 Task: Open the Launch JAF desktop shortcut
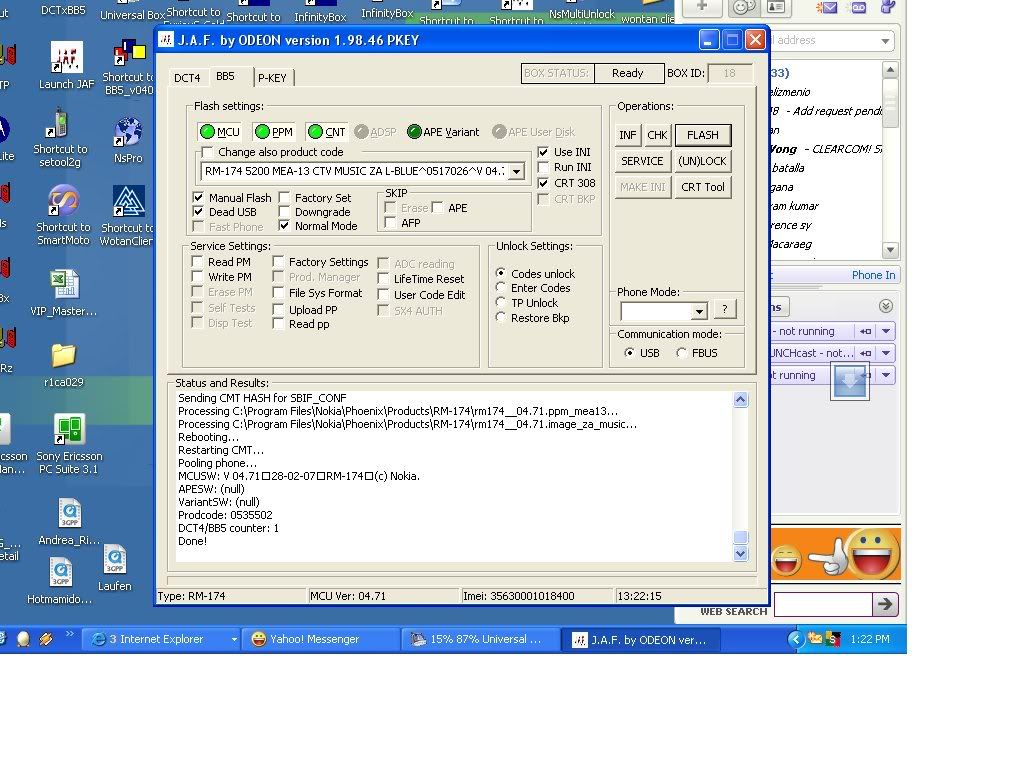click(67, 65)
